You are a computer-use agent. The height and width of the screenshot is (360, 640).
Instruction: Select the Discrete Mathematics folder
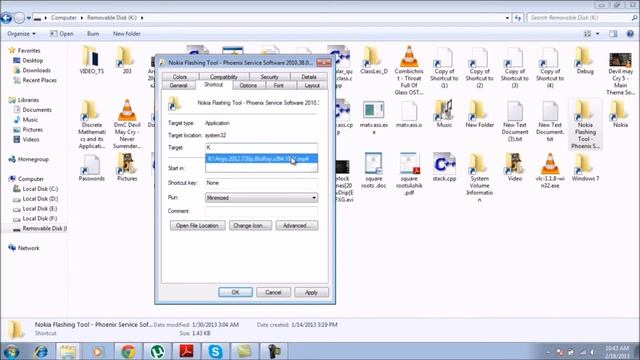pos(91,124)
